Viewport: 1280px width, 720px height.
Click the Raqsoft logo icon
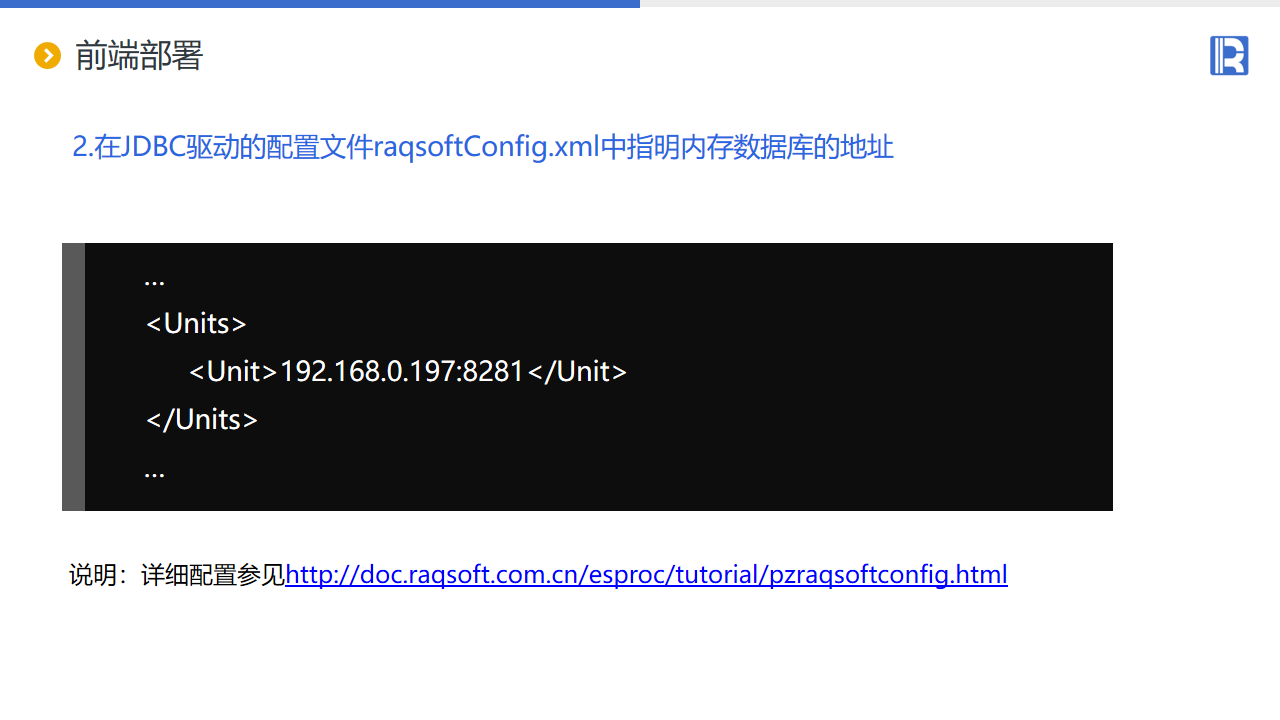1229,55
